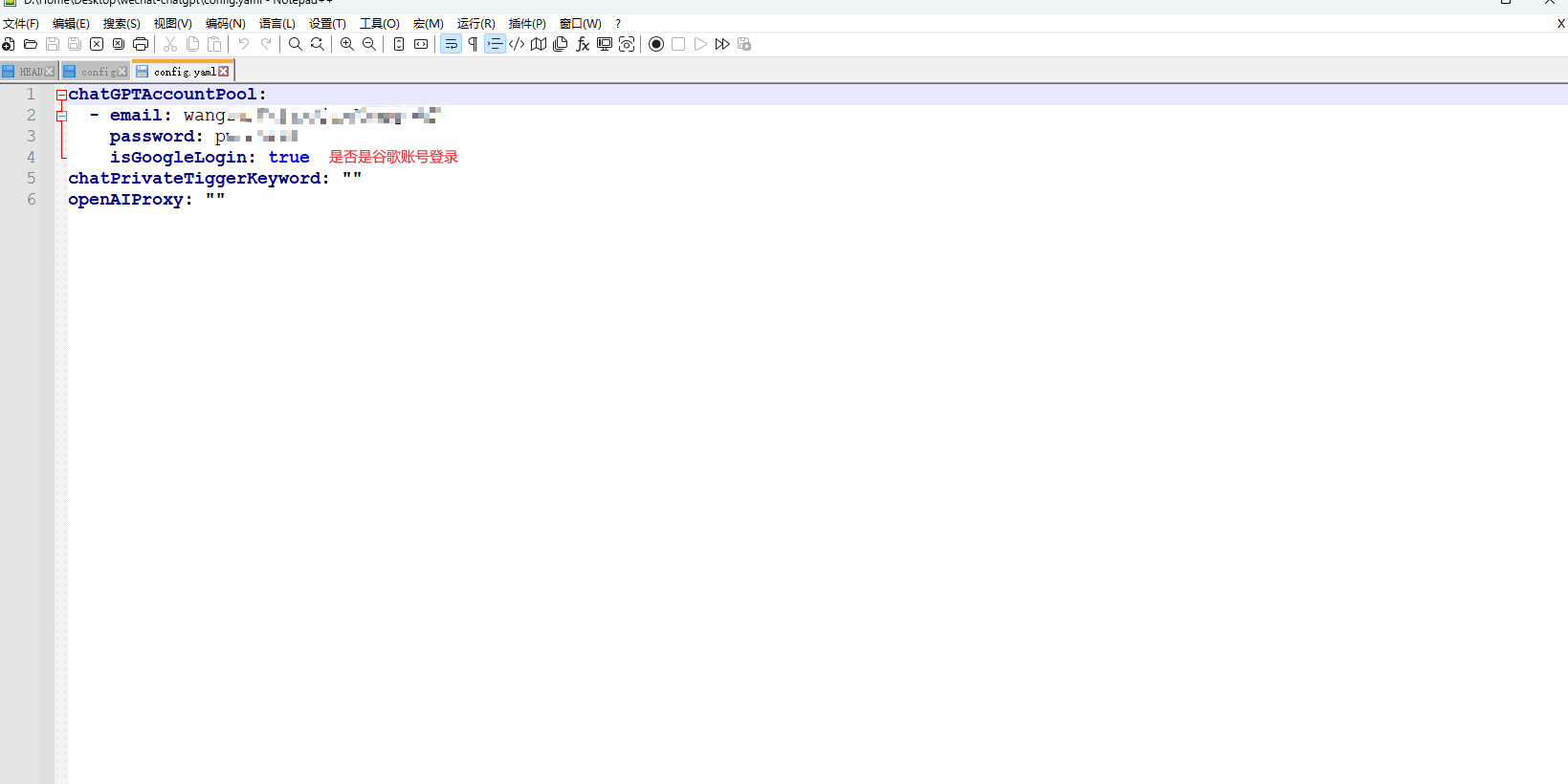1568x784 pixels.
Task: Open the 视图(V) menu
Action: point(173,24)
